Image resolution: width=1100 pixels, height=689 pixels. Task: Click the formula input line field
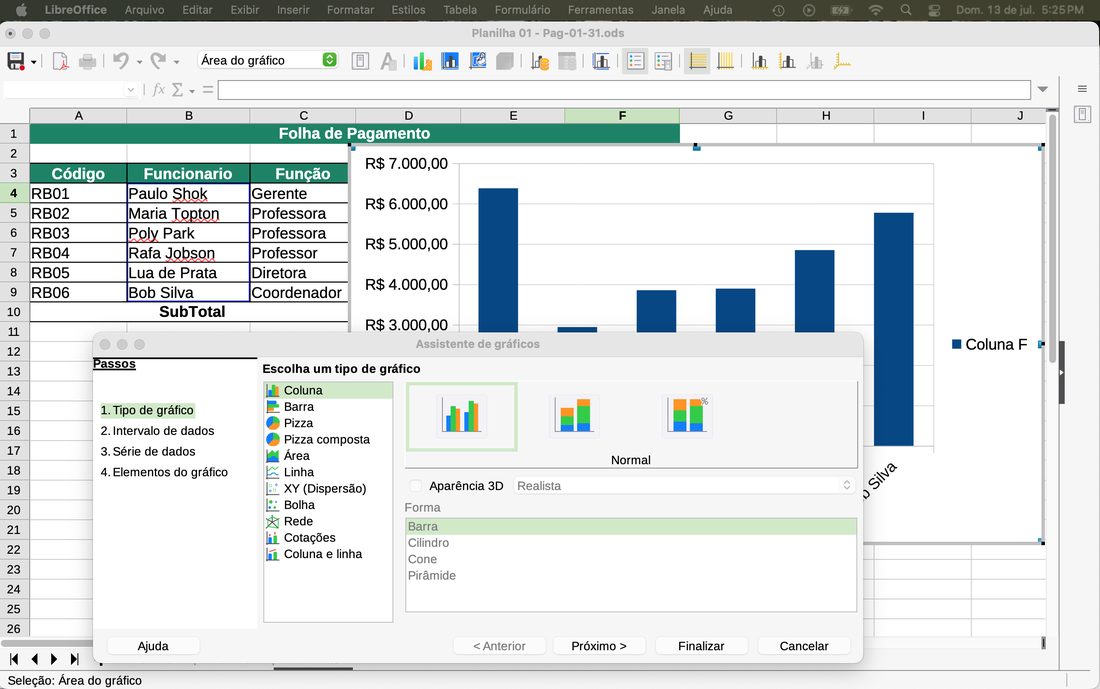tap(624, 90)
